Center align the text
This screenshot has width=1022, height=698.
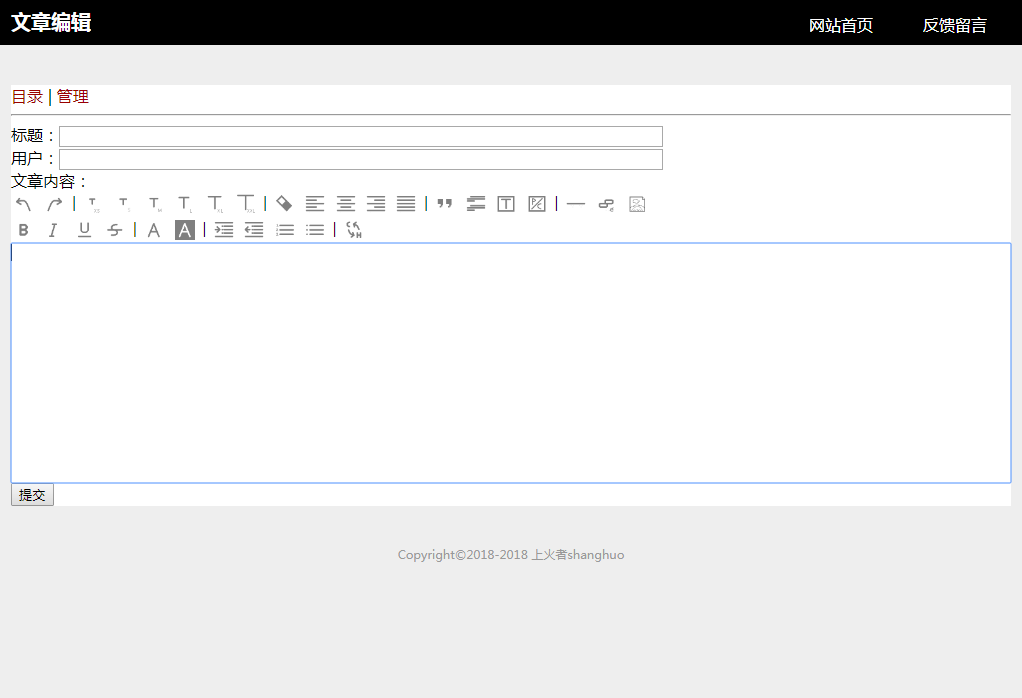[x=345, y=204]
